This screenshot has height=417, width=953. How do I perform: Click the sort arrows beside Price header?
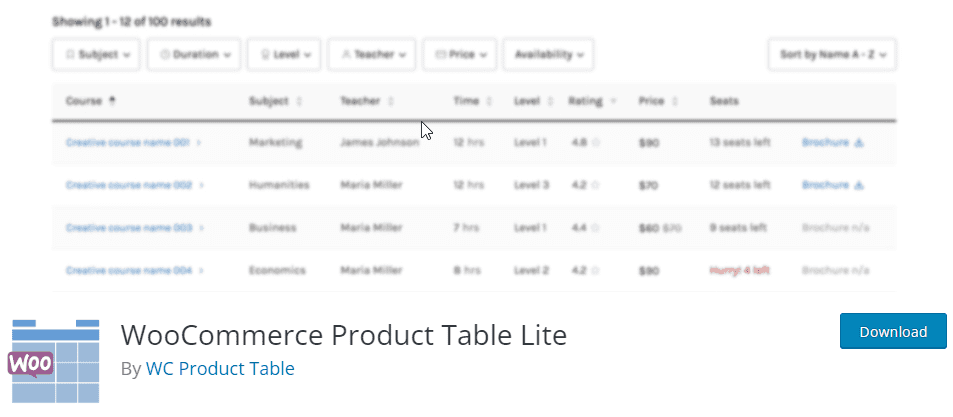click(675, 101)
